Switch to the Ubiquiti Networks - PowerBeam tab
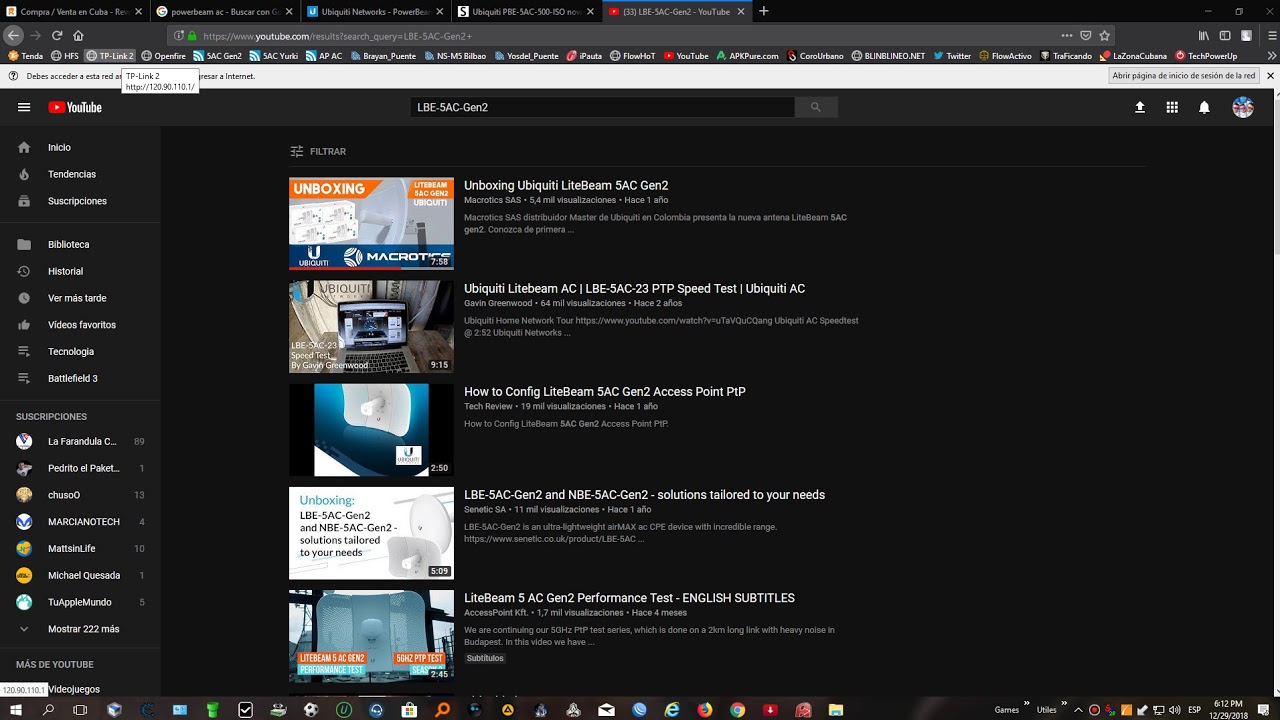Image resolution: width=1280 pixels, height=720 pixels. [x=375, y=12]
